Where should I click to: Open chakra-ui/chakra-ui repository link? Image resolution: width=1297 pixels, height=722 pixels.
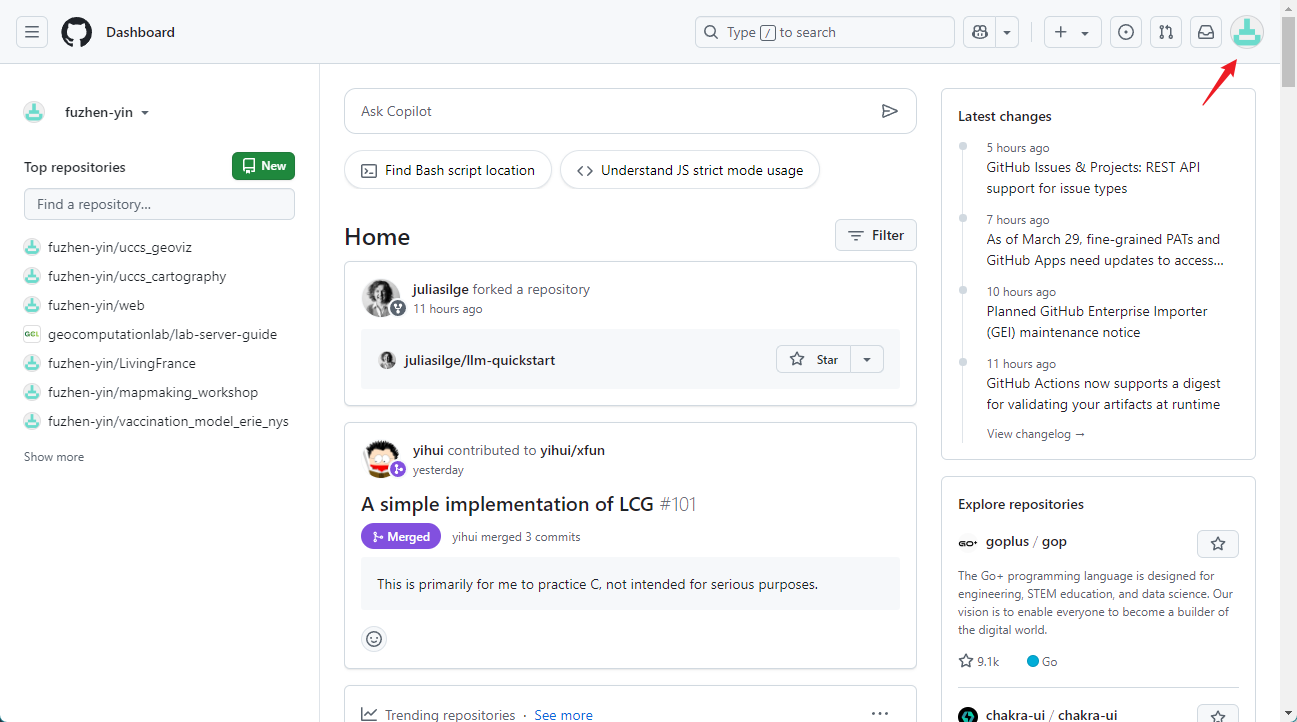[x=1051, y=715]
